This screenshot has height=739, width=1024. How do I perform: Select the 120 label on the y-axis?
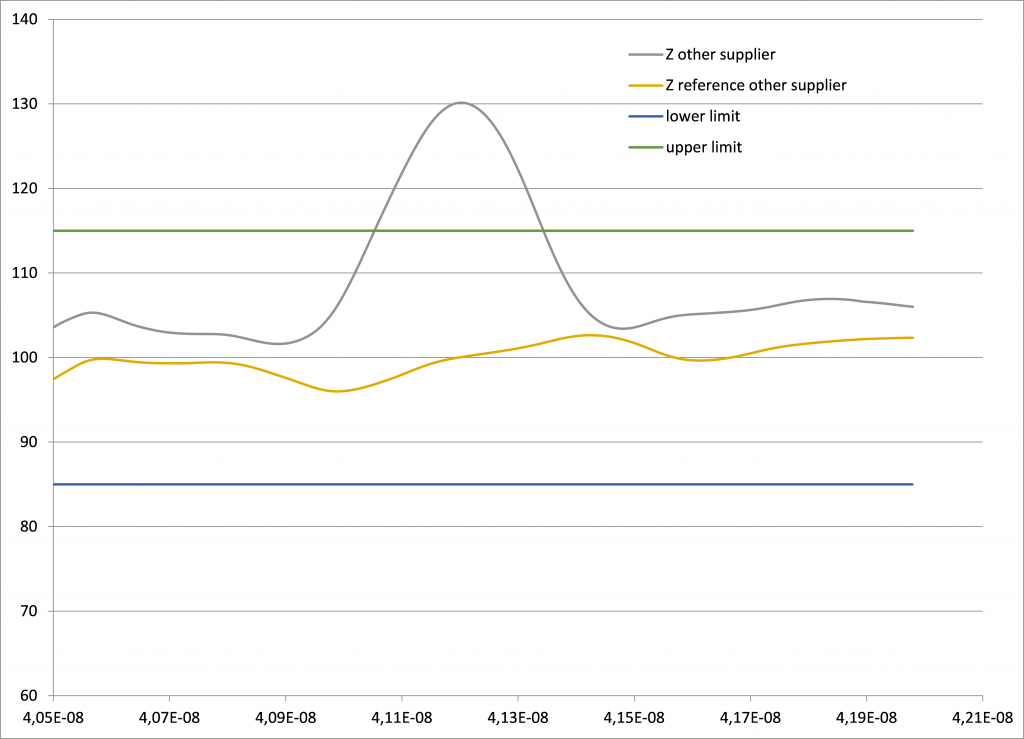[26, 188]
